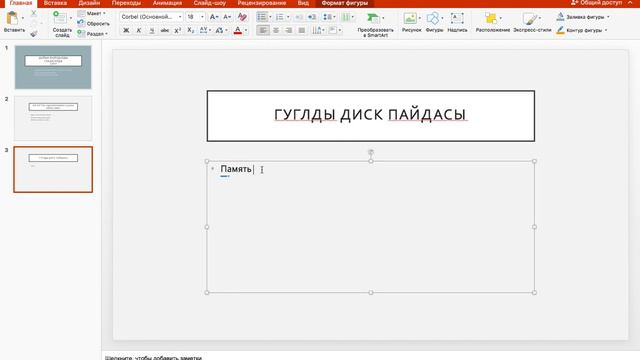Switch to the Главная tab

pos(21,3)
